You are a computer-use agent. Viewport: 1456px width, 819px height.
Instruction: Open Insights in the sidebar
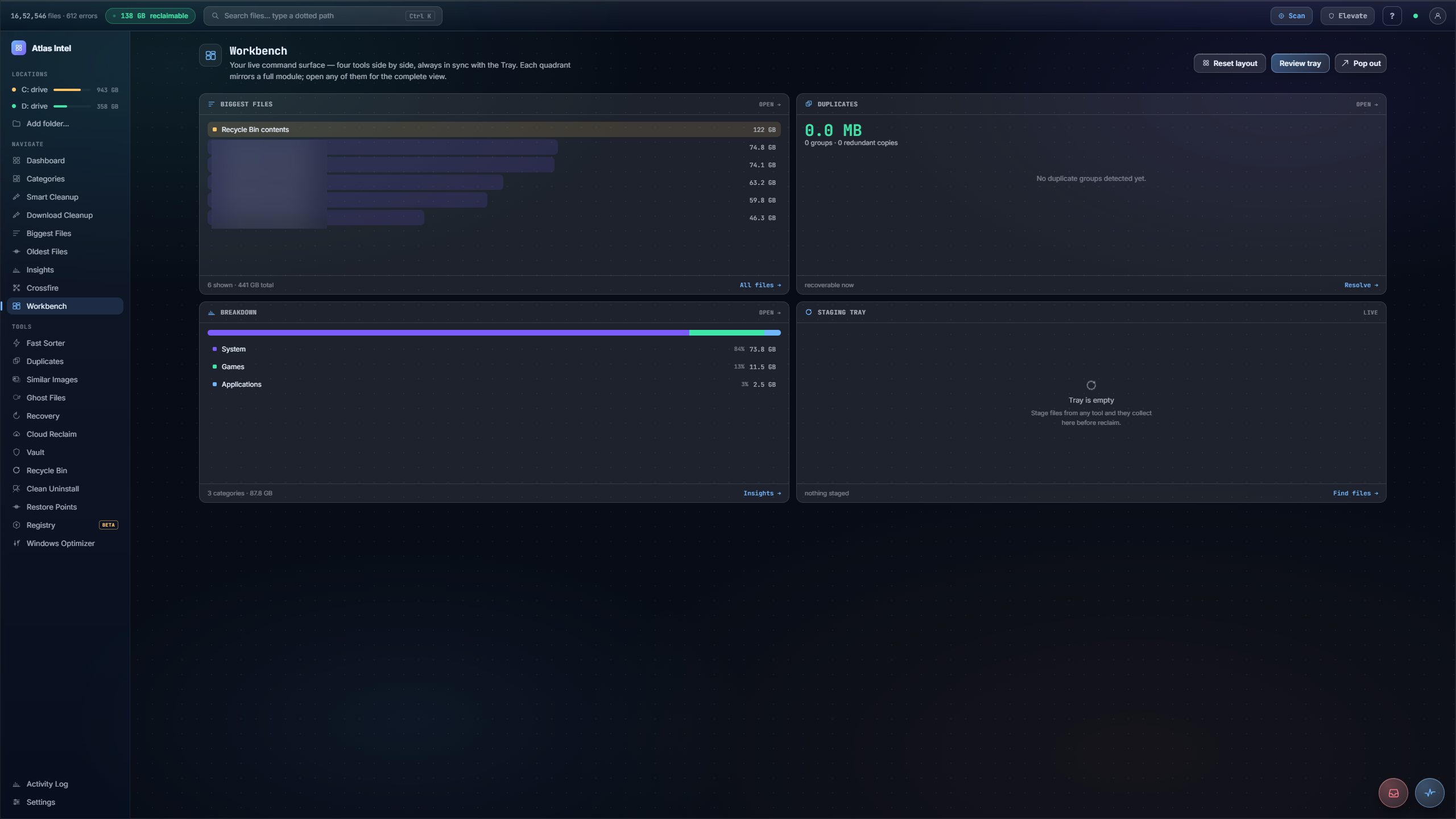pos(65,270)
